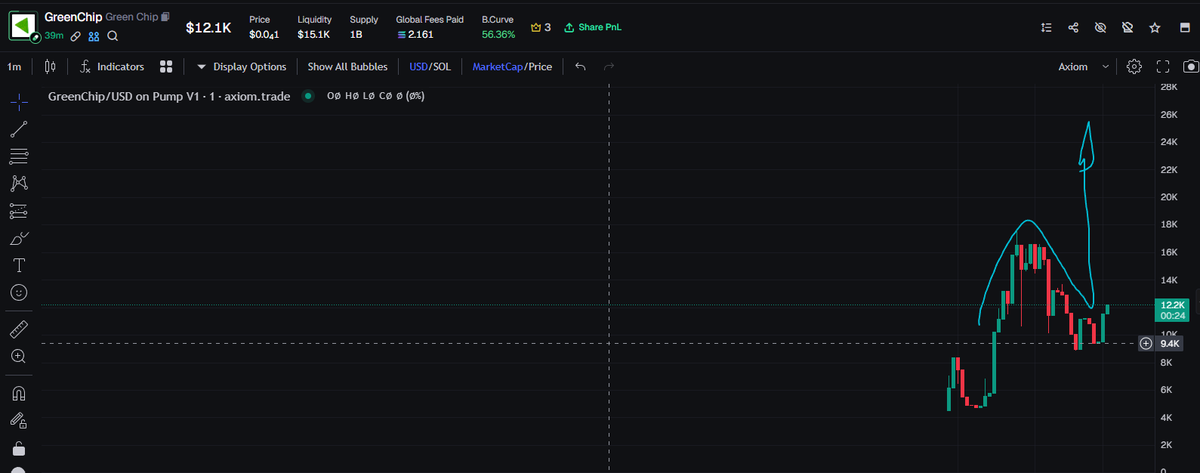Click the 39m token age label
The height and width of the screenshot is (473, 1200).
(54, 35)
